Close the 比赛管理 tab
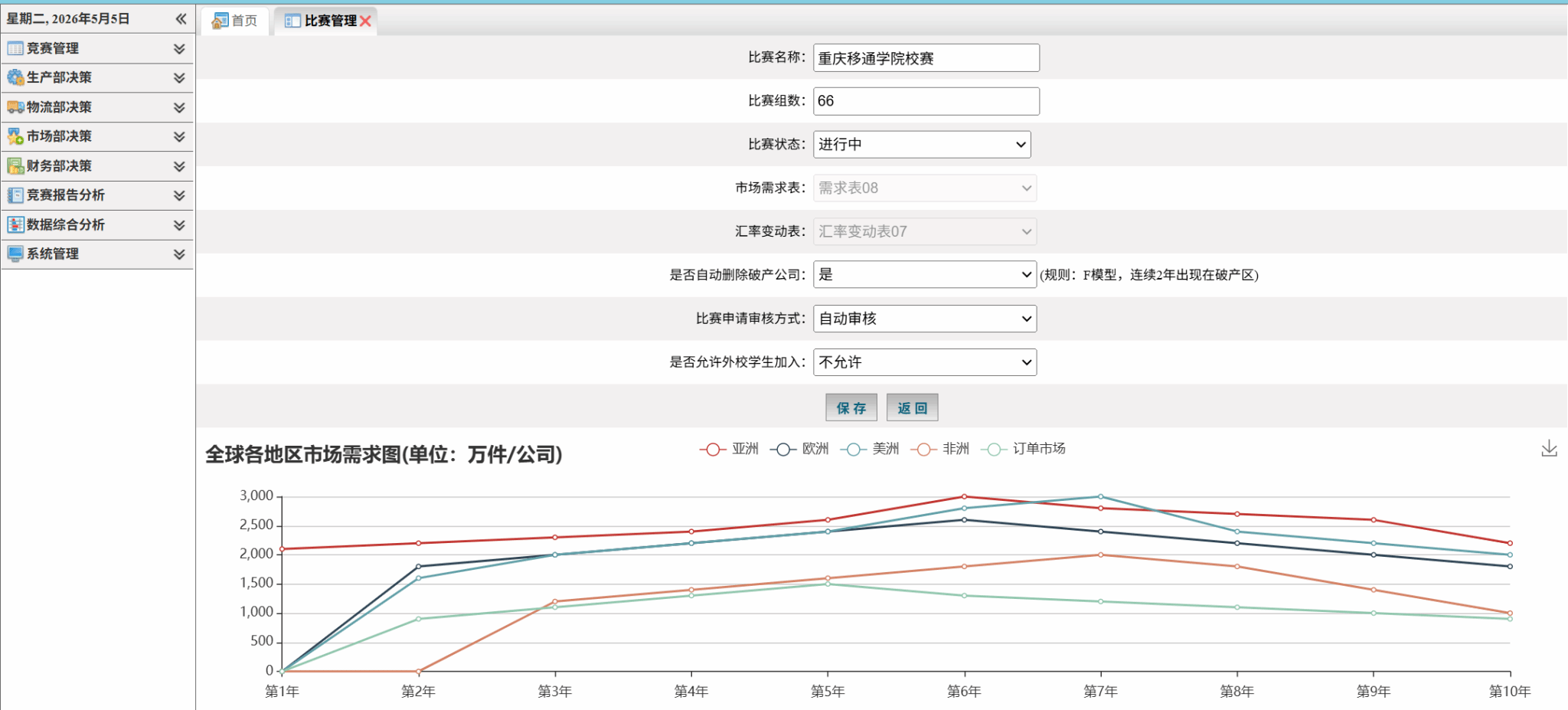Screen dimensions: 1568x710 coord(366,21)
